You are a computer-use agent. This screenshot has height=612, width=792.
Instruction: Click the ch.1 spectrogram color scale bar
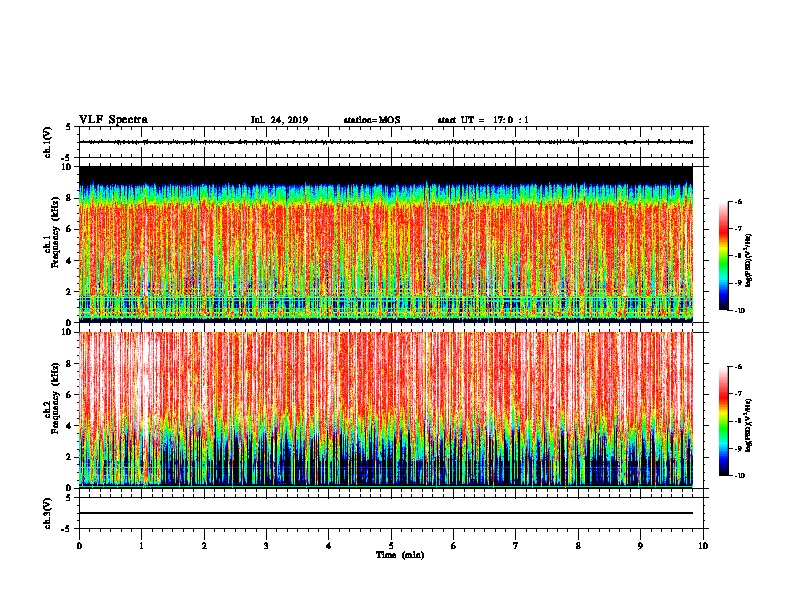(723, 256)
